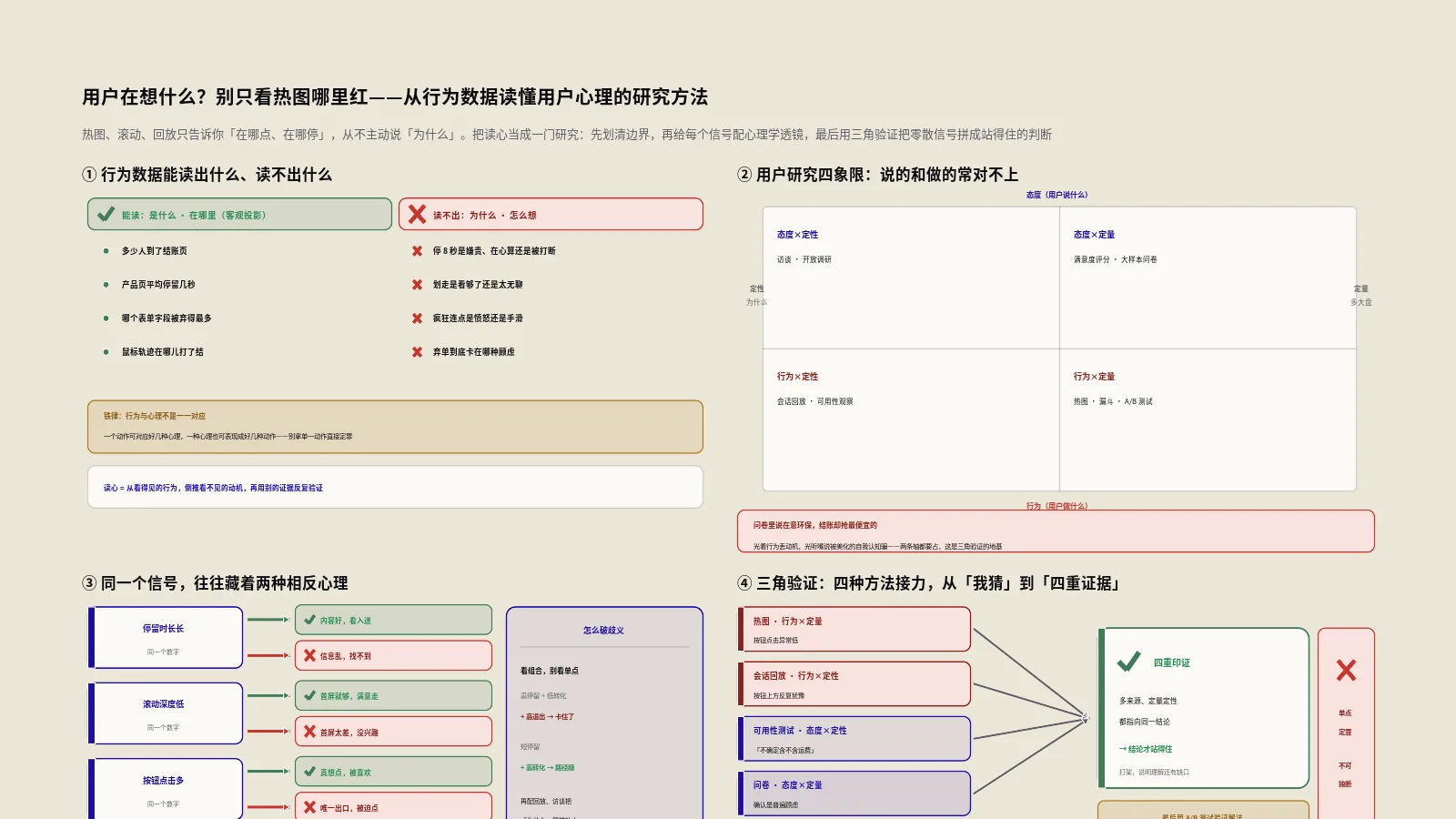Viewport: 1456px width, 819px height.
Task: Select the 滚动深度低 signal card
Action: [166, 713]
